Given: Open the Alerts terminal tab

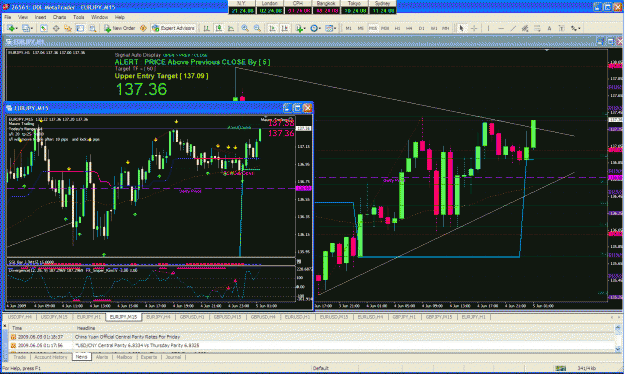Looking at the screenshot, I should pos(102,357).
